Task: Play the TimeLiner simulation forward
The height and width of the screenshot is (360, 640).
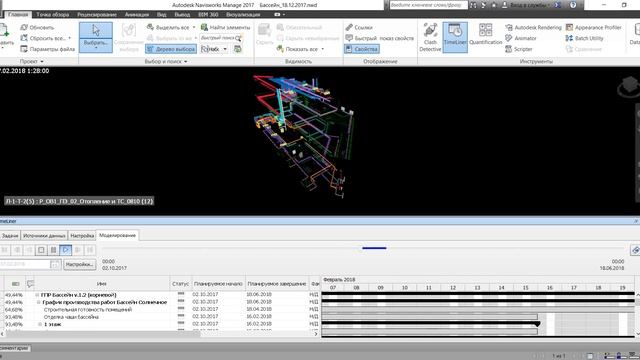Action: click(65, 250)
